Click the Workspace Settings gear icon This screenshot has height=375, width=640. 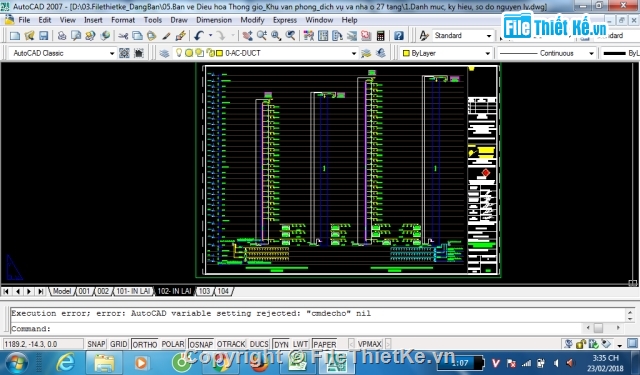click(124, 53)
